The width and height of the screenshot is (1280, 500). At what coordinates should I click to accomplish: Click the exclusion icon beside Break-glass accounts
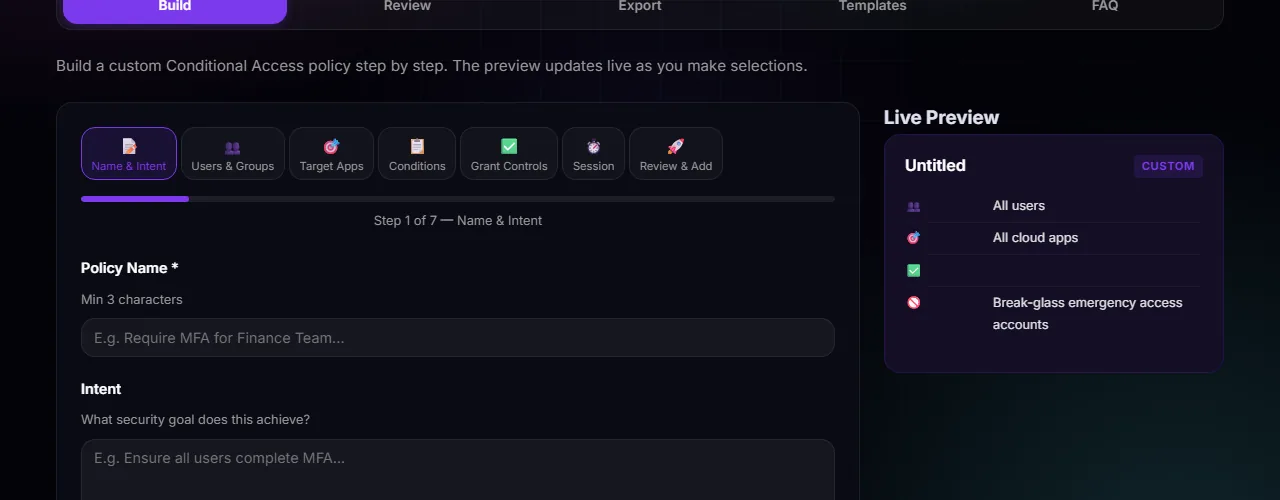(x=913, y=302)
